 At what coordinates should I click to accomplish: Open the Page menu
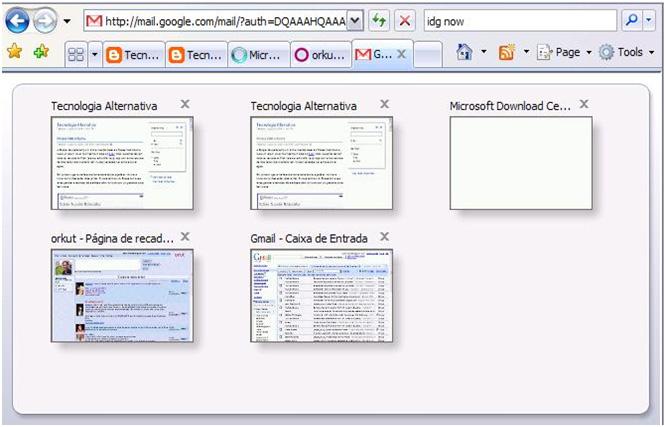click(x=564, y=52)
